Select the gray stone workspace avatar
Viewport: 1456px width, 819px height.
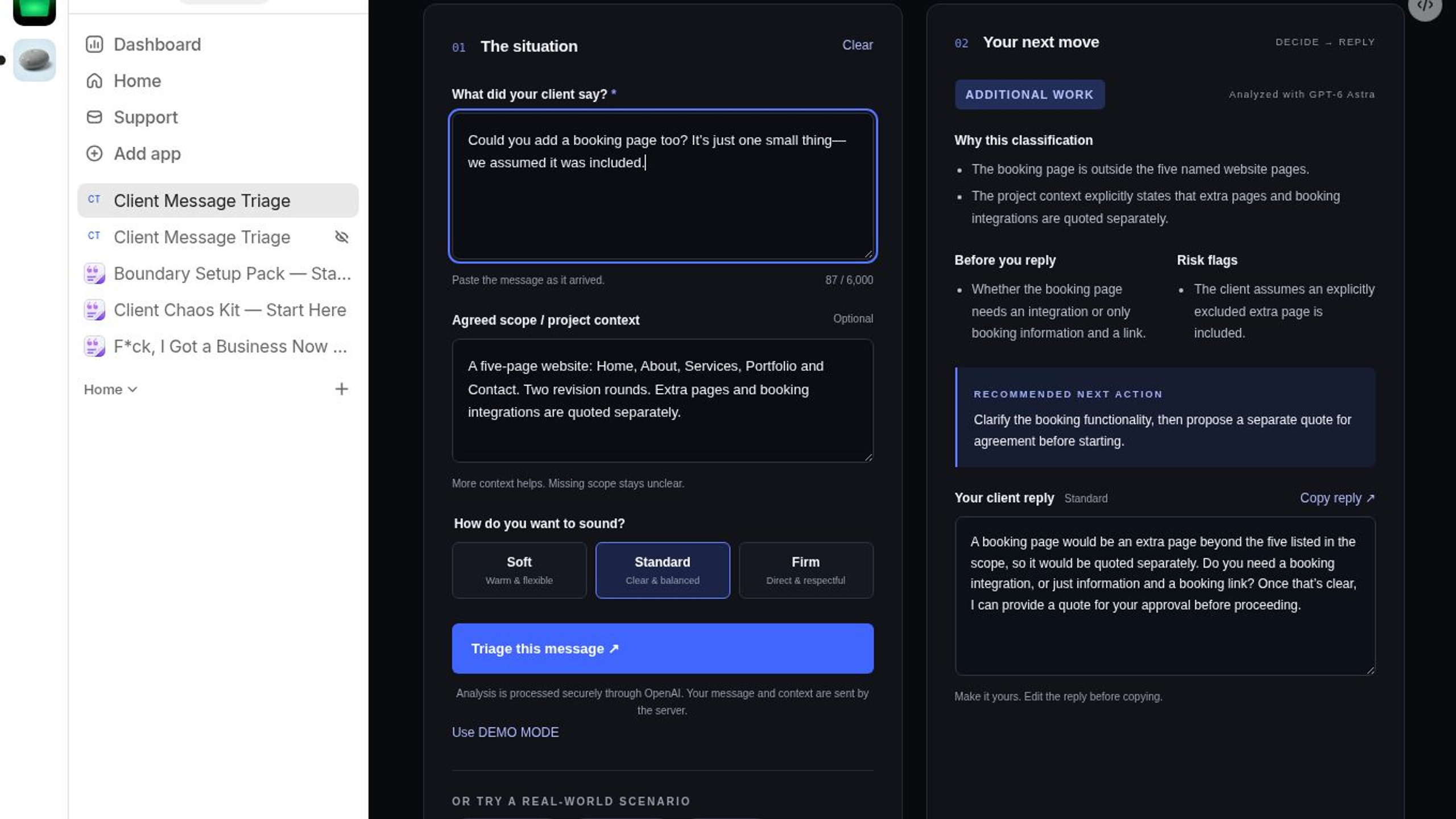coord(35,60)
